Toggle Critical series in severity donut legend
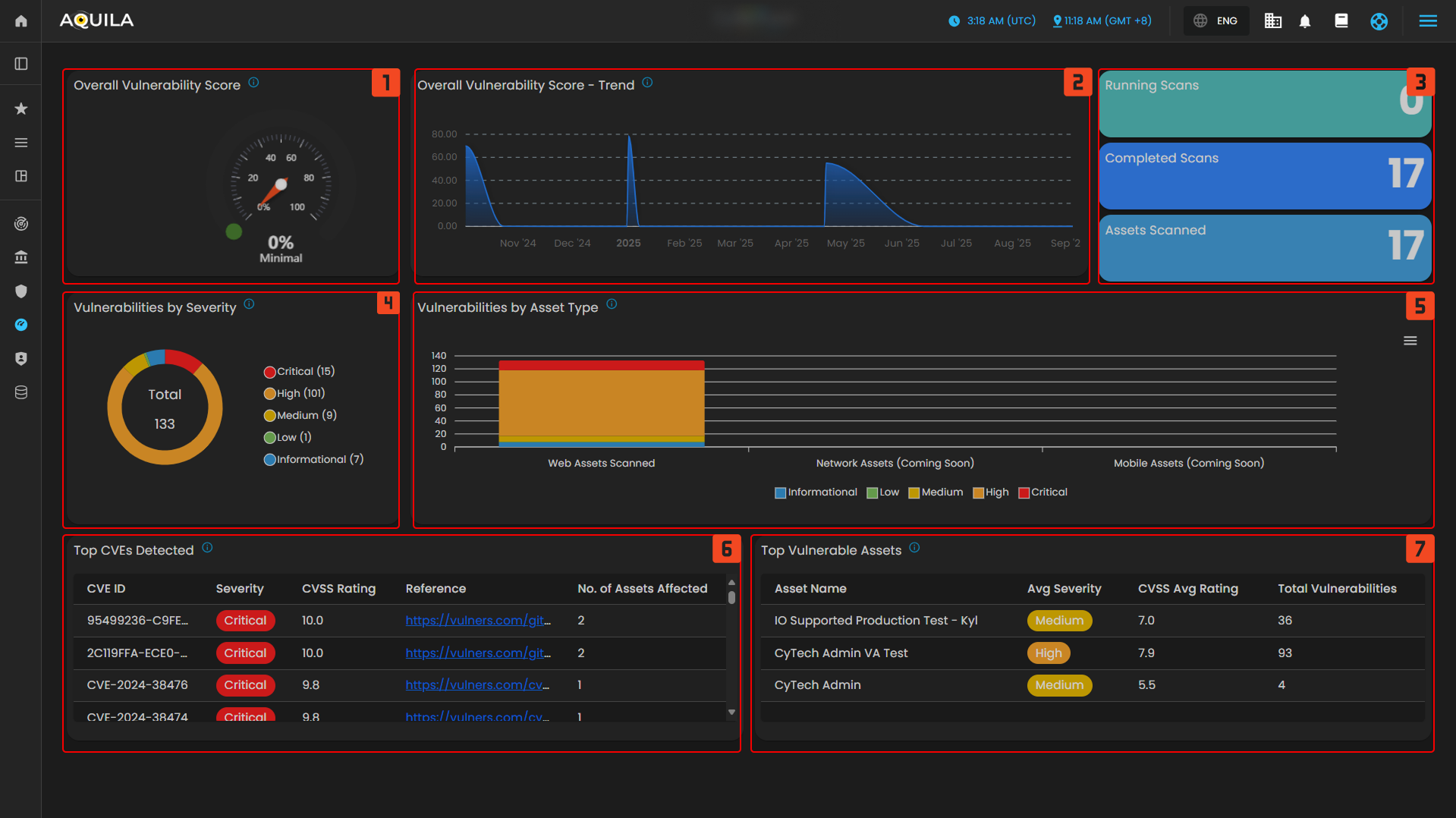The width and height of the screenshot is (1456, 818). point(299,372)
